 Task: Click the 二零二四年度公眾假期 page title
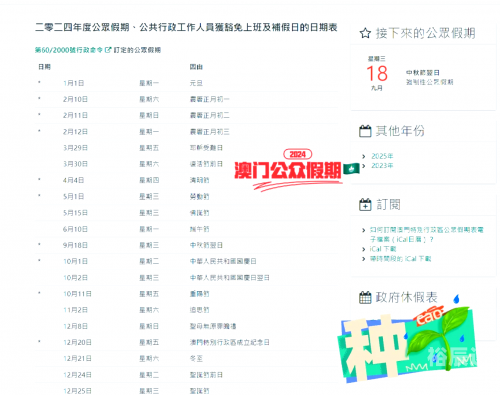[186, 27]
